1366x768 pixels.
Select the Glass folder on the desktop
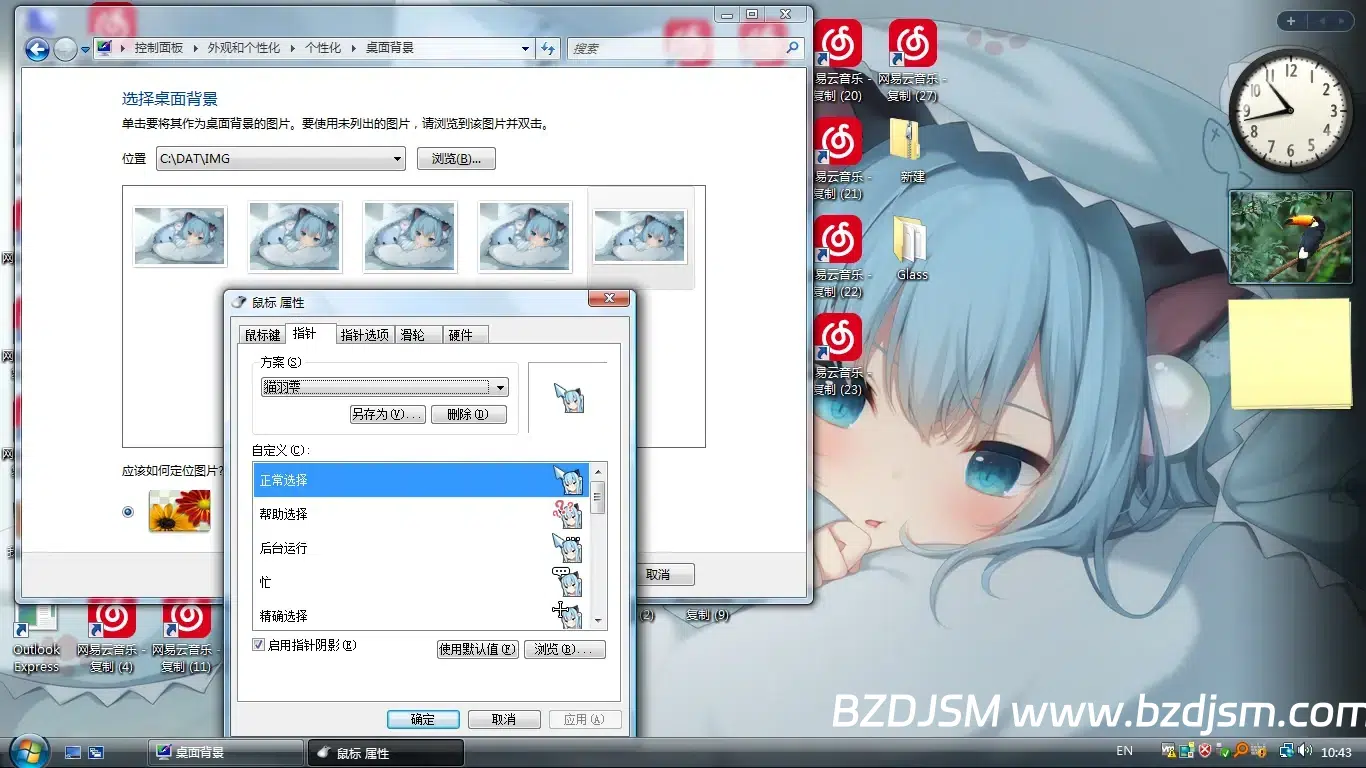912,249
